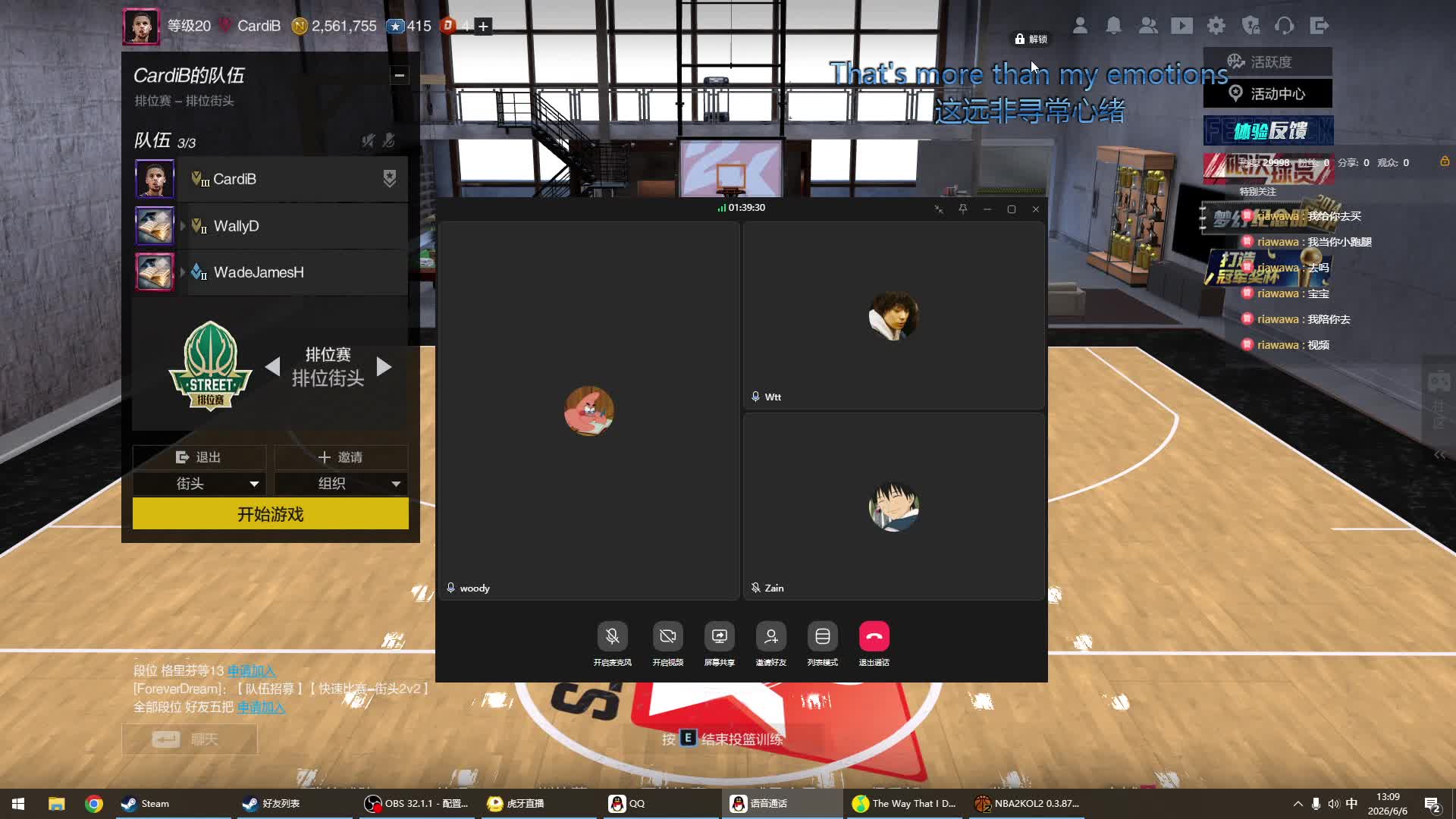Open customer support headset icon
Image resolution: width=1456 pixels, height=819 pixels.
[1284, 26]
